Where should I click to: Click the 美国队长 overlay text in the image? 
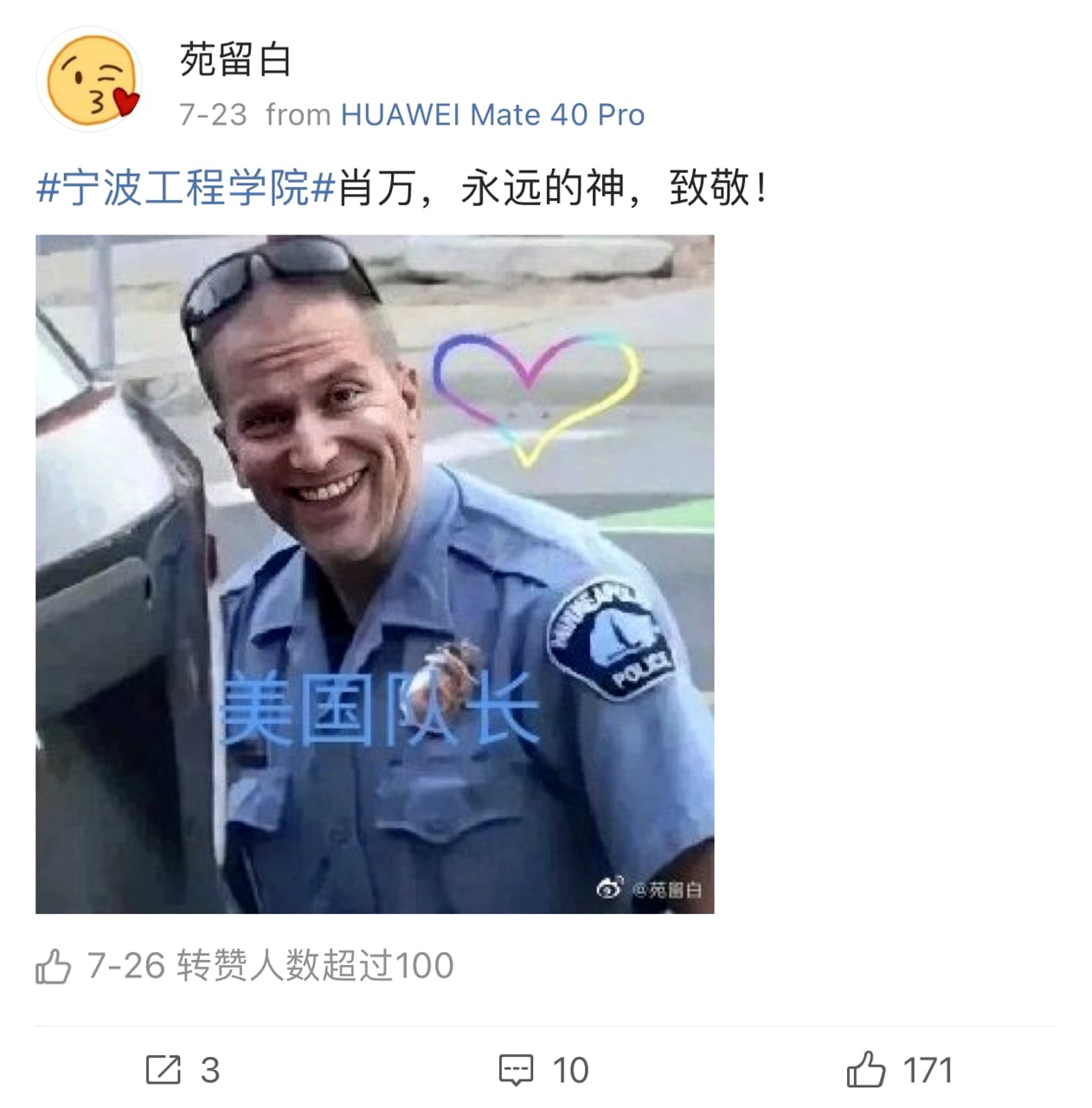pos(377,710)
